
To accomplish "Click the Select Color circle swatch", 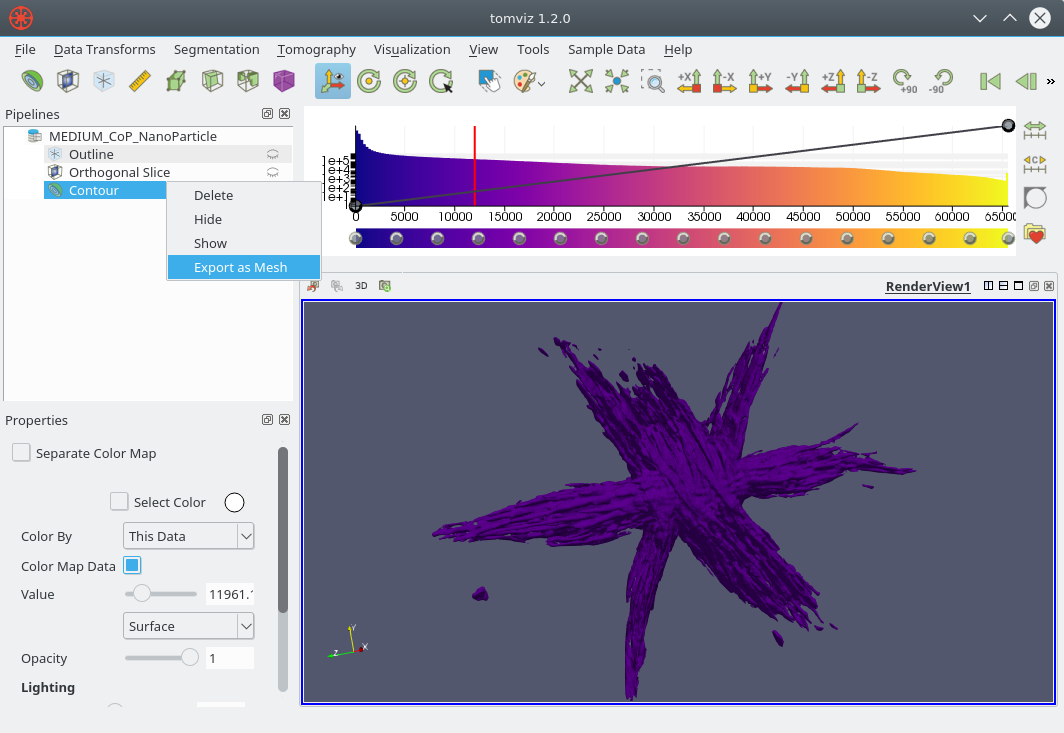I will (234, 502).
